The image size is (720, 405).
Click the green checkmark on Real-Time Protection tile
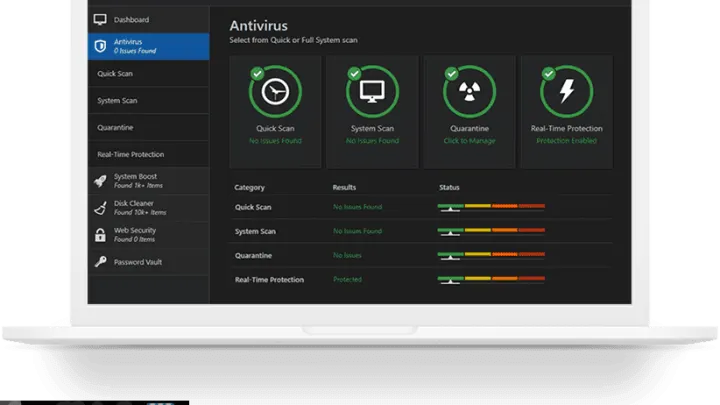coord(548,73)
